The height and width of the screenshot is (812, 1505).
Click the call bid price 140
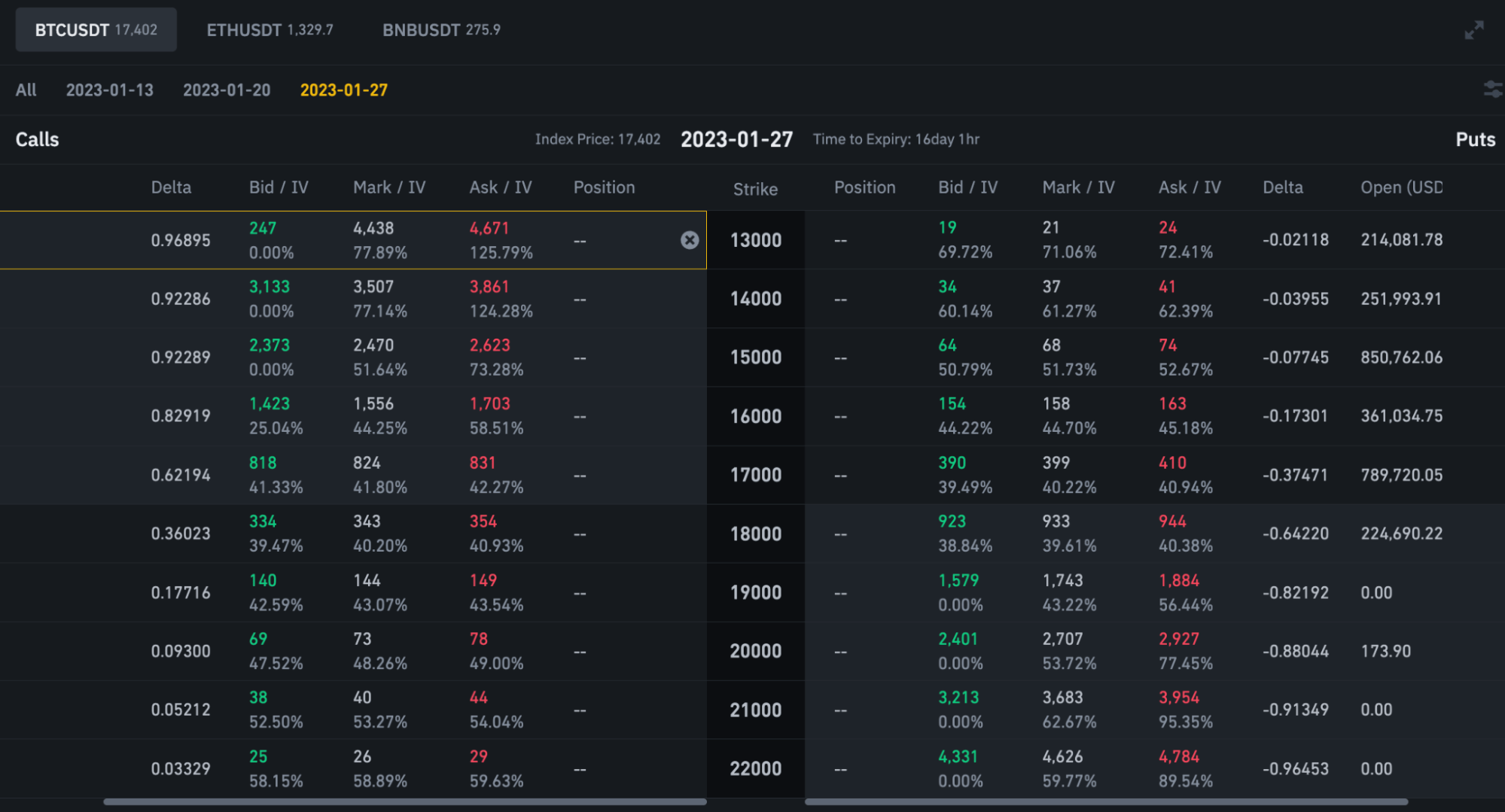click(263, 580)
